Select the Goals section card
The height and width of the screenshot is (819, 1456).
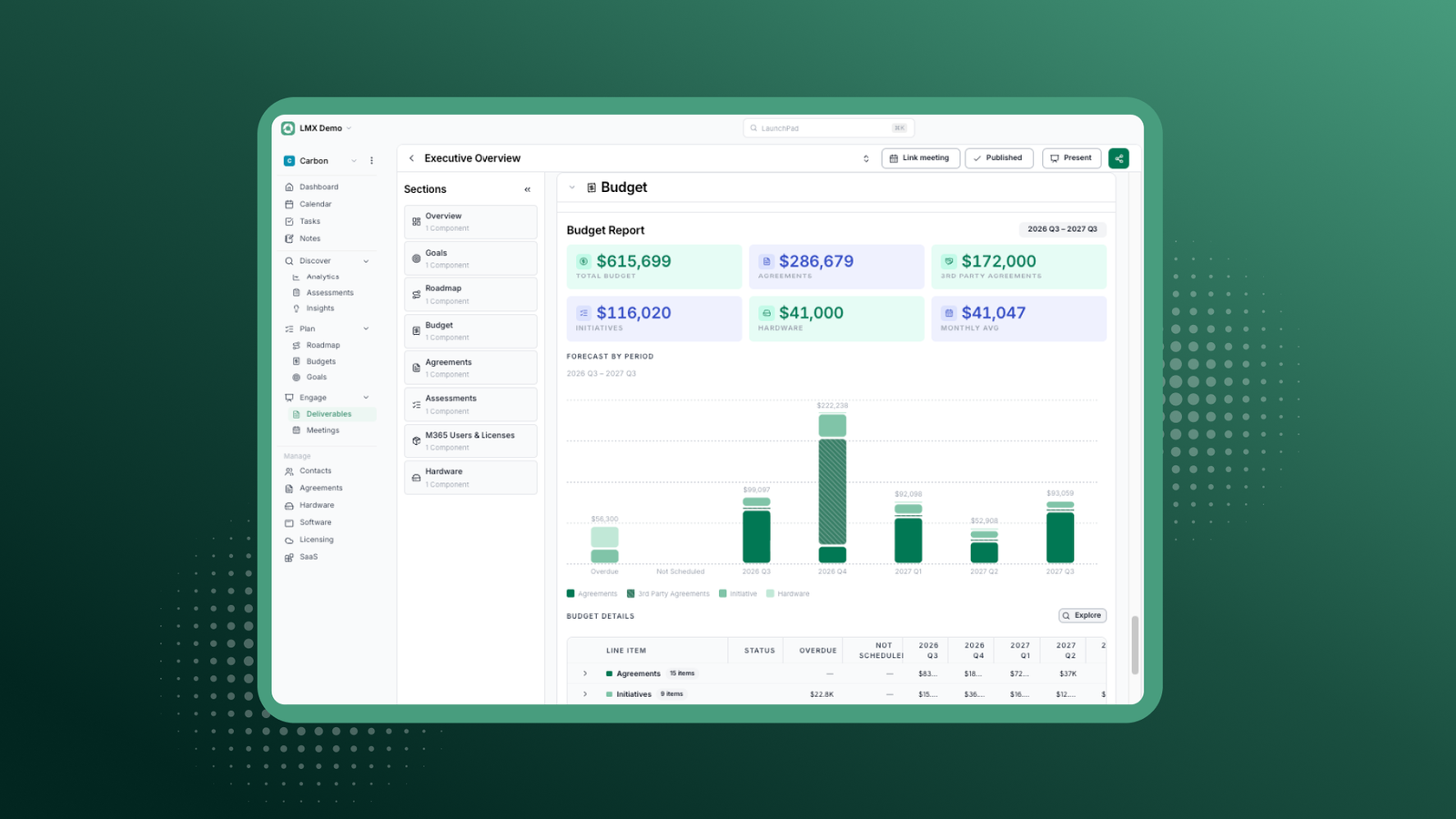(x=470, y=258)
